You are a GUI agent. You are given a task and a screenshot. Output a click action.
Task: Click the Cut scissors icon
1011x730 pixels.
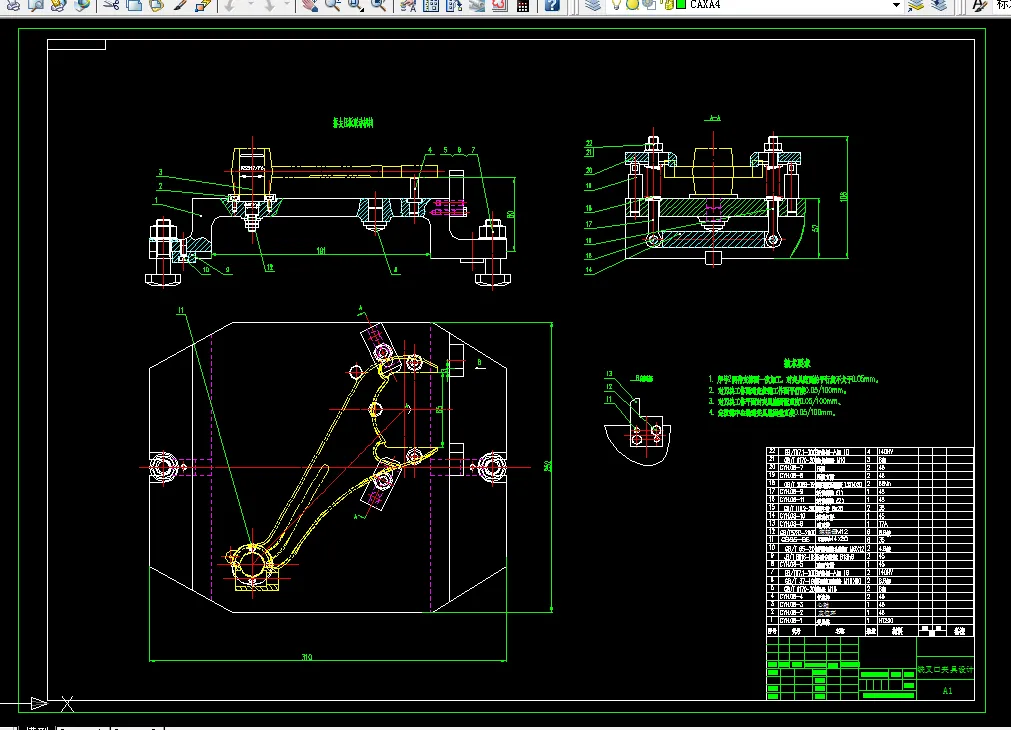[x=110, y=5]
